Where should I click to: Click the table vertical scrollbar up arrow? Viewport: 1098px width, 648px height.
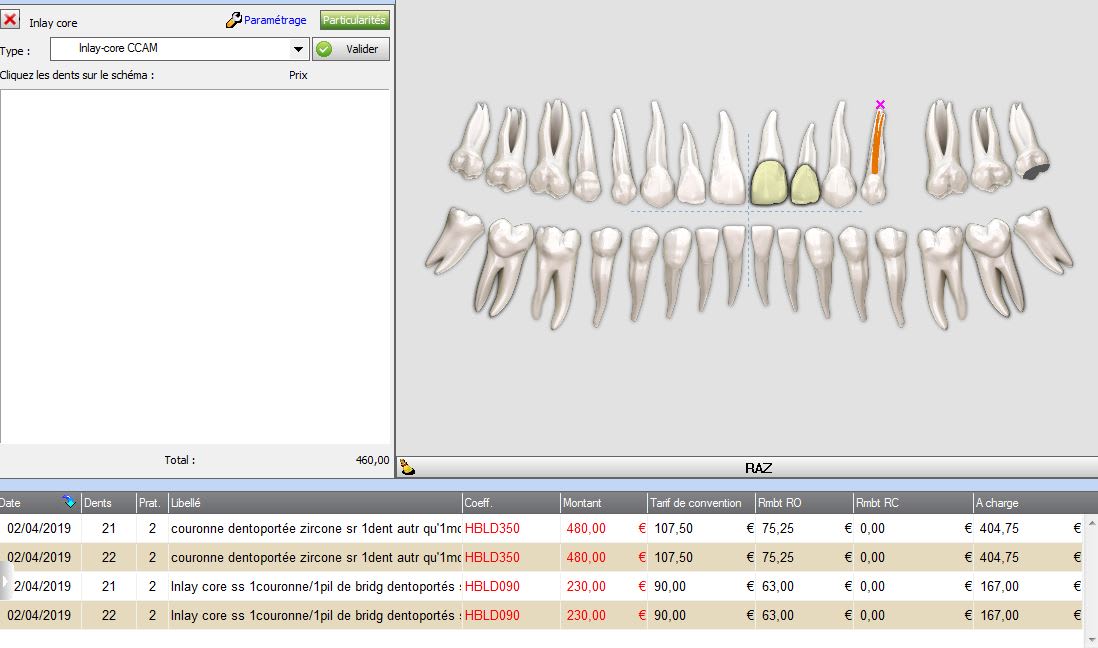[x=1091, y=523]
